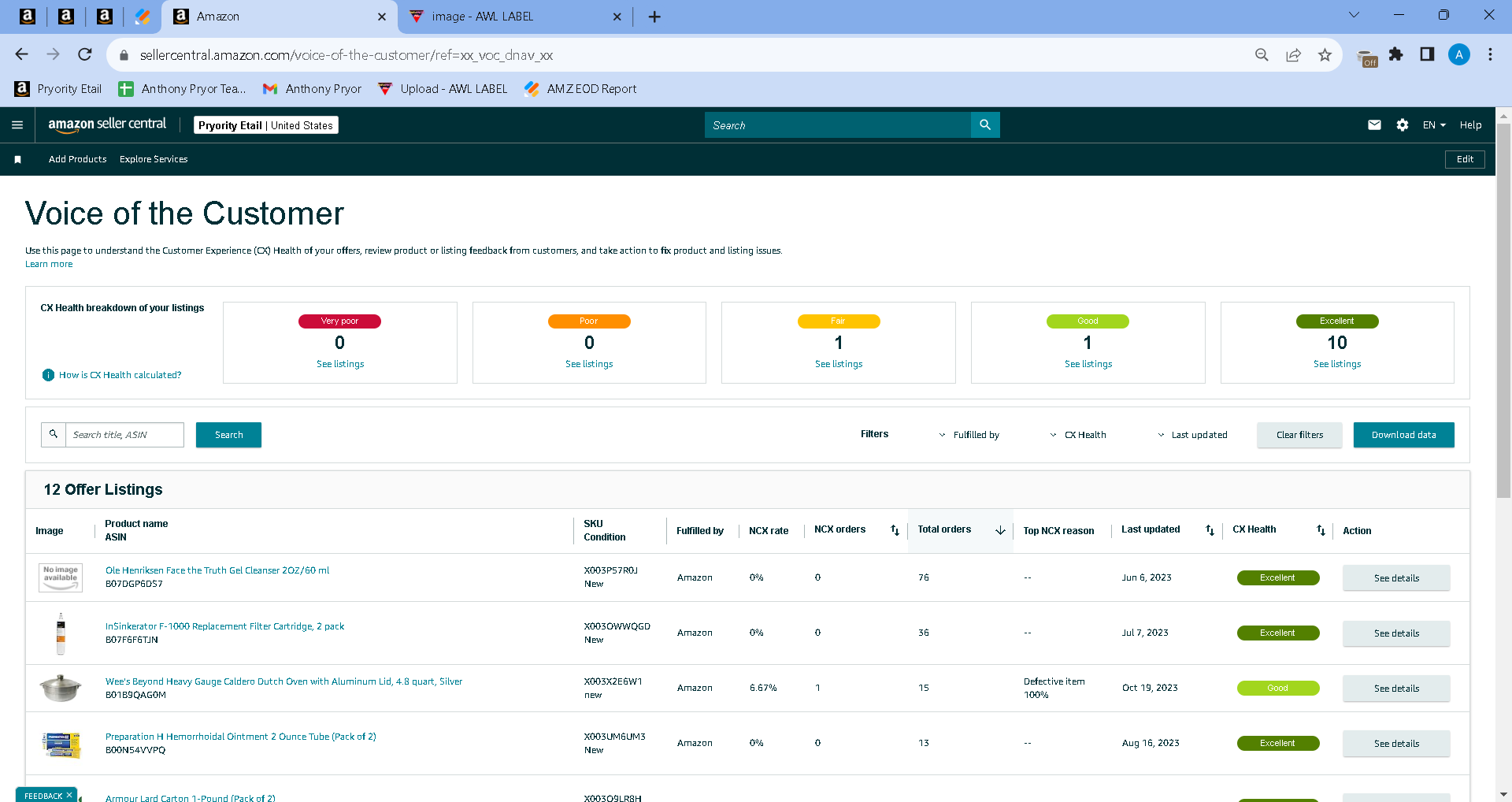Open the Help menu in header
This screenshot has height=802, width=1512.
(1470, 125)
